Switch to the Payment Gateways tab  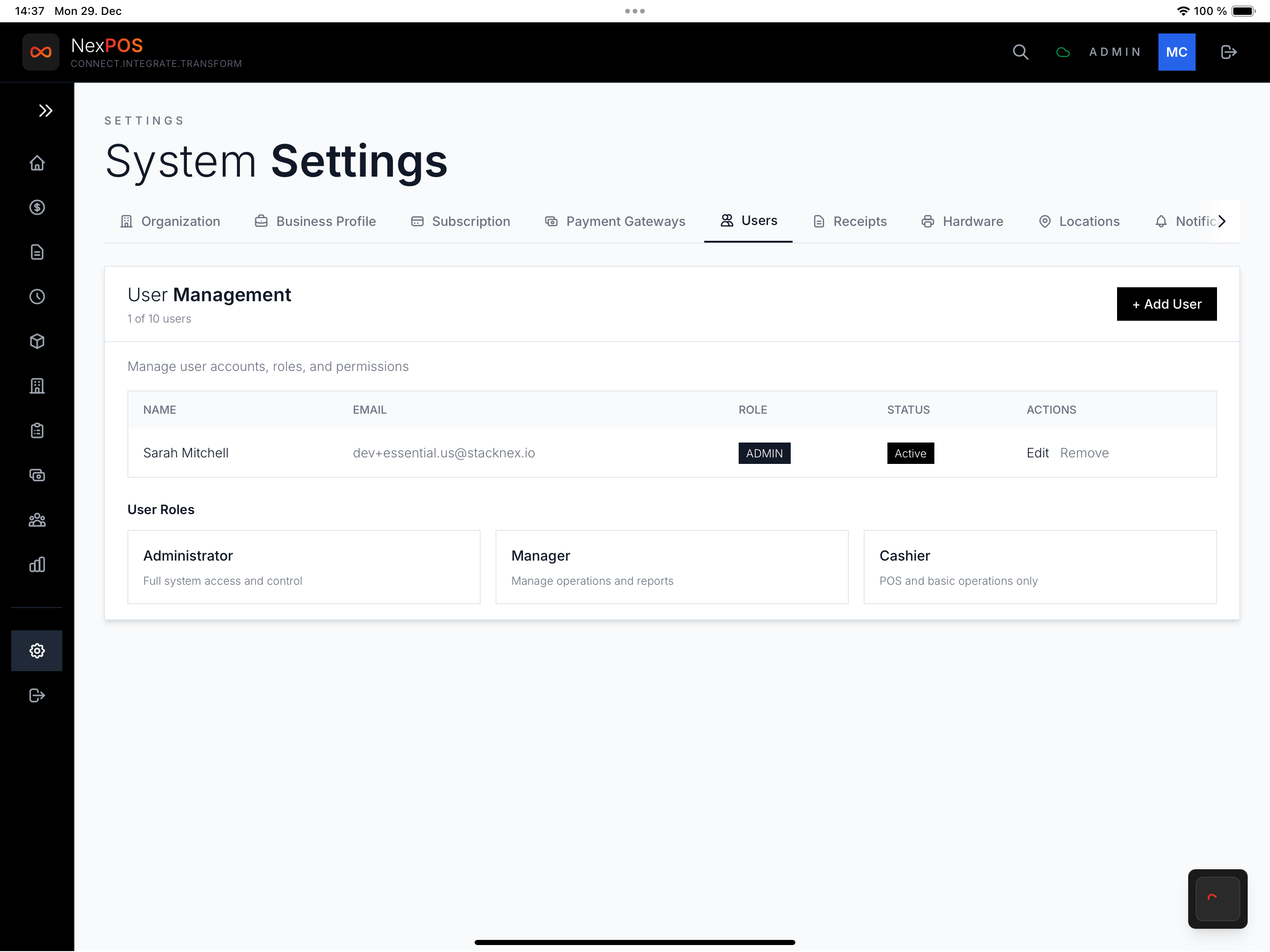[x=615, y=221]
